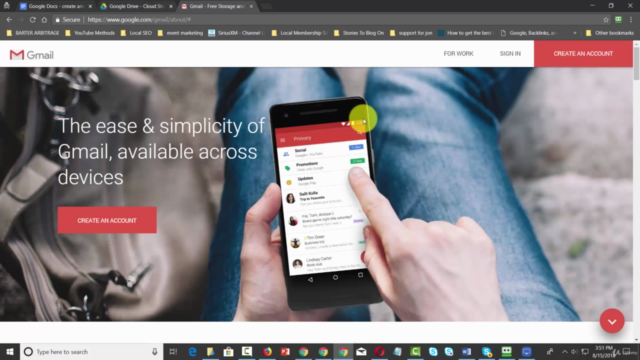
Task: Open a new tab button
Action: [x=266, y=6]
